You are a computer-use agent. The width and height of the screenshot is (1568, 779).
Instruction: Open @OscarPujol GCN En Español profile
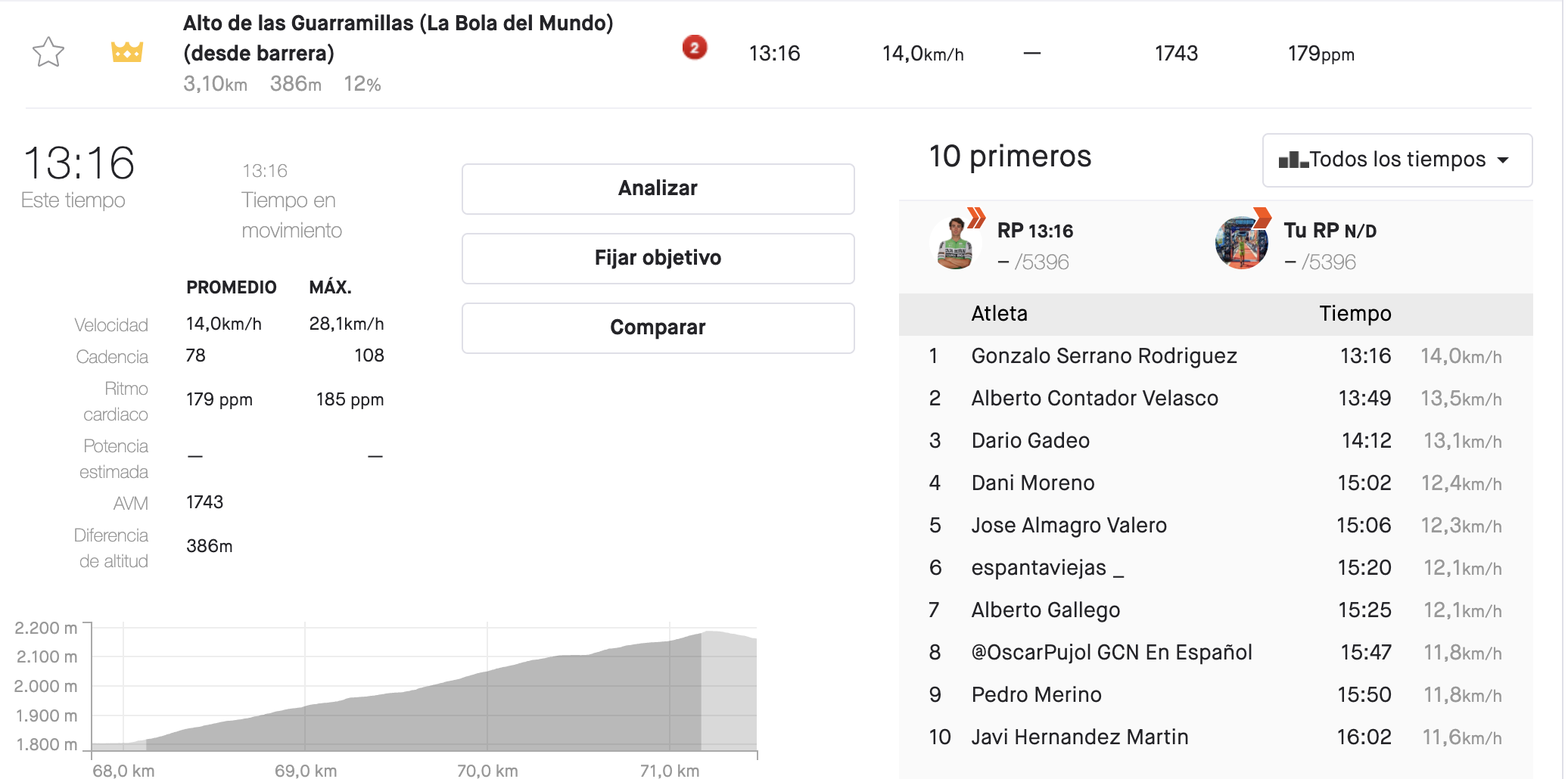(x=1111, y=652)
